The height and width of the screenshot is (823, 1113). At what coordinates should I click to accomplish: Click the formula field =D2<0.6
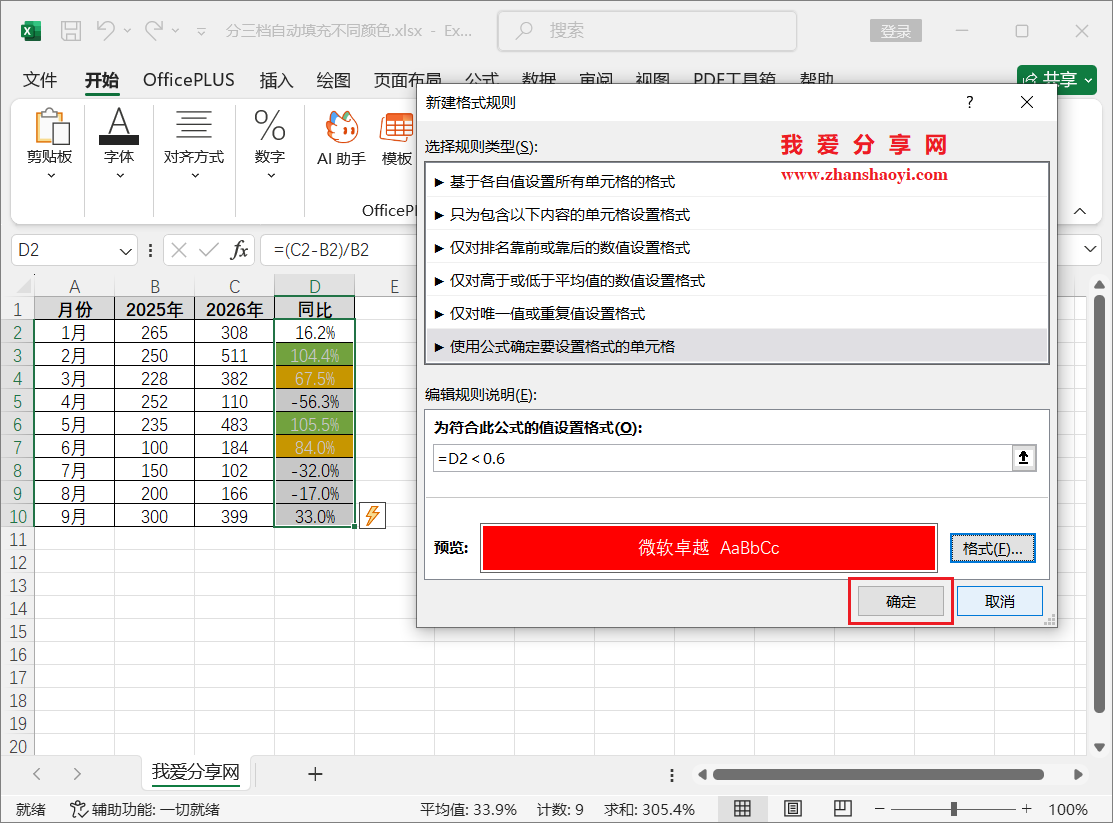(x=723, y=459)
